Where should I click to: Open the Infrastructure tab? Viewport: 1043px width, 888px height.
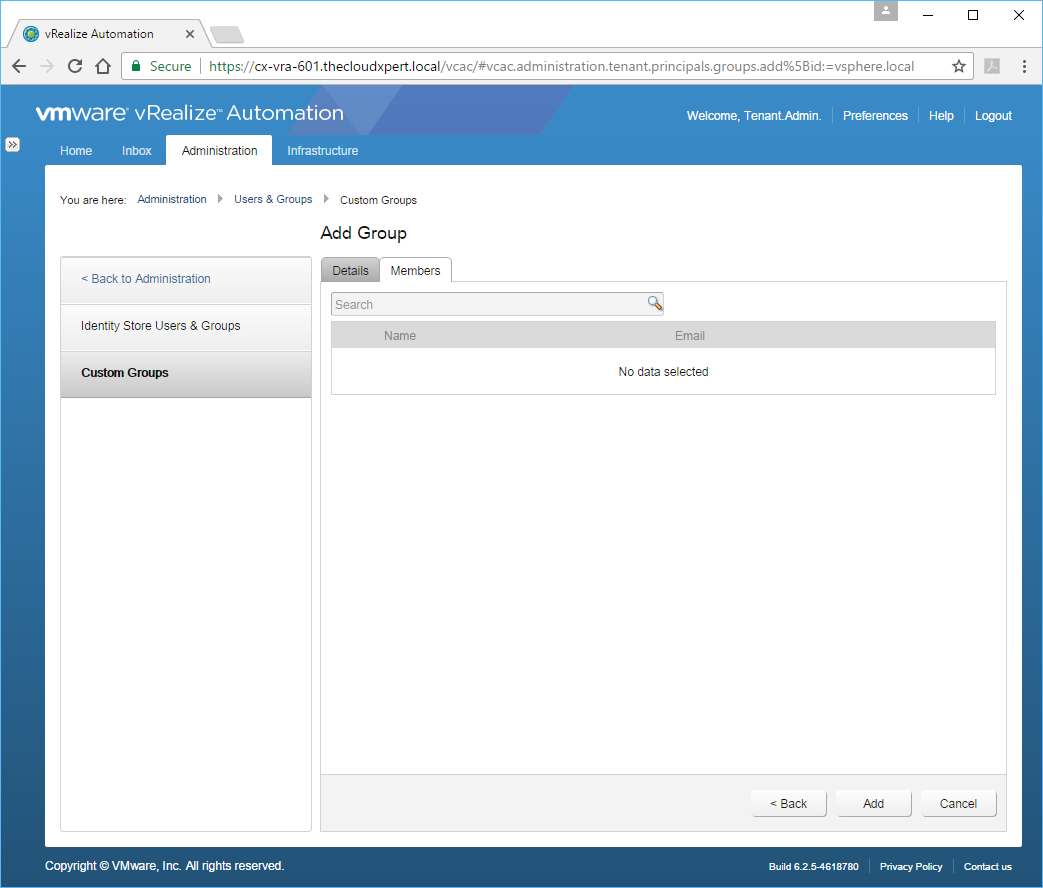coord(322,151)
